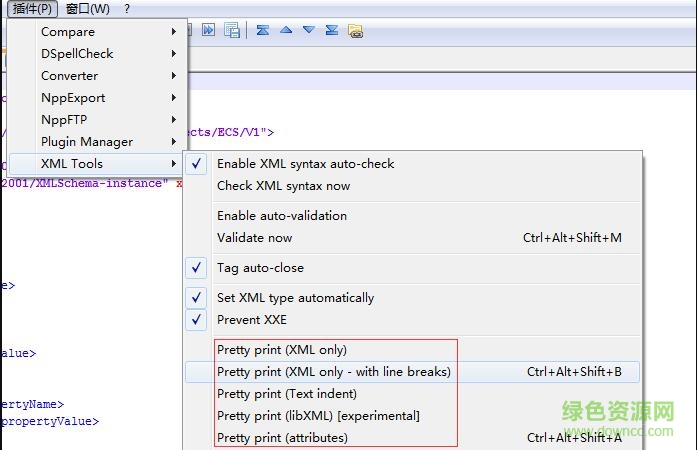
Task: Click the jump-to-first toolbar icon
Action: coord(262,30)
